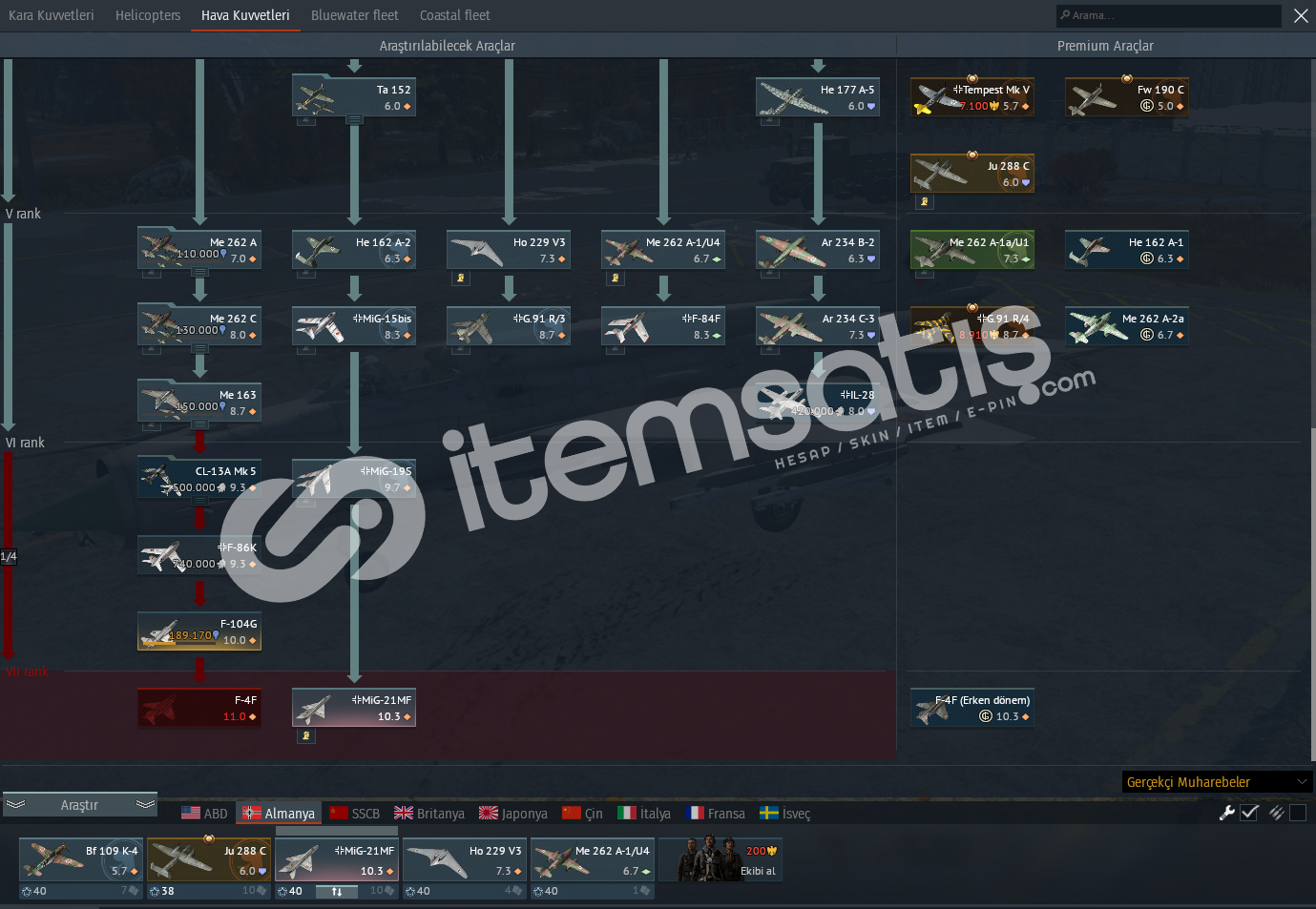Open the Coastal fleet tab
The width and height of the screenshot is (1316, 909).
coord(455,15)
